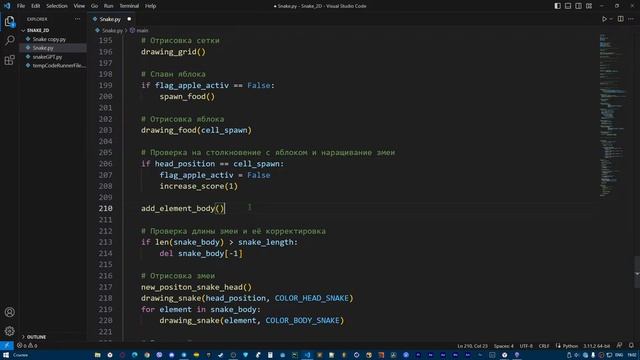Toggle Primary Side Bar visibility
The image size is (640, 360).
(x=557, y=6)
